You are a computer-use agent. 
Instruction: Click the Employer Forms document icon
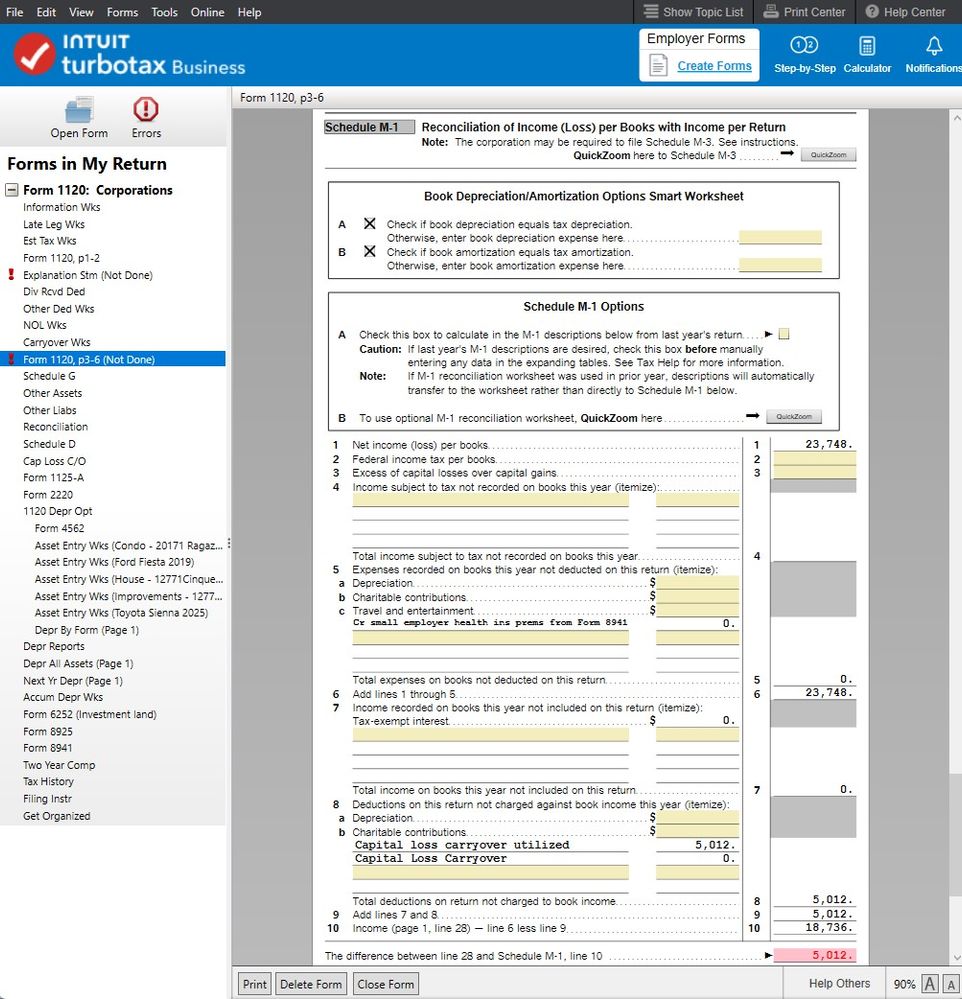click(658, 65)
